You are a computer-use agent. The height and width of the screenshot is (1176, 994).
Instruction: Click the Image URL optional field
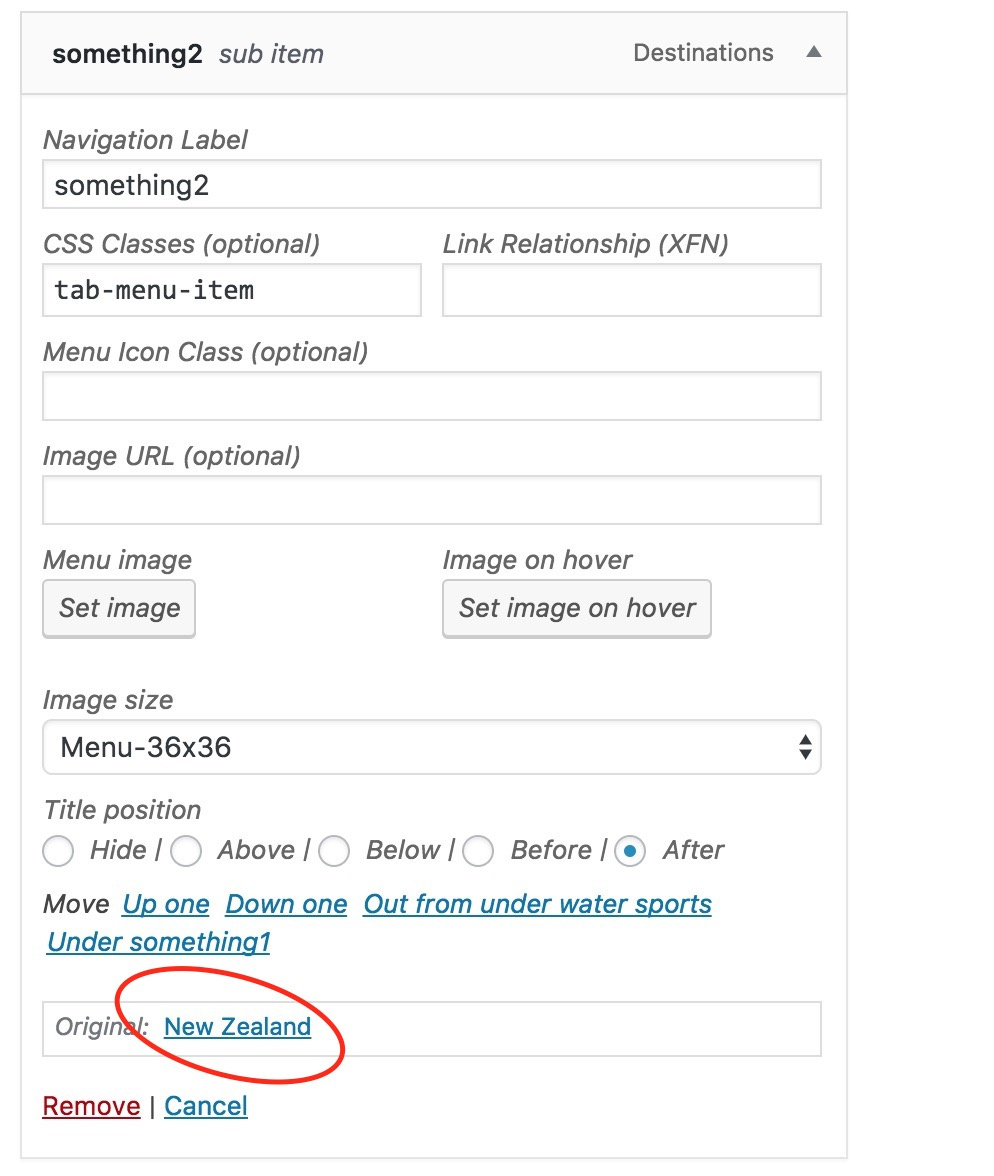tap(431, 500)
